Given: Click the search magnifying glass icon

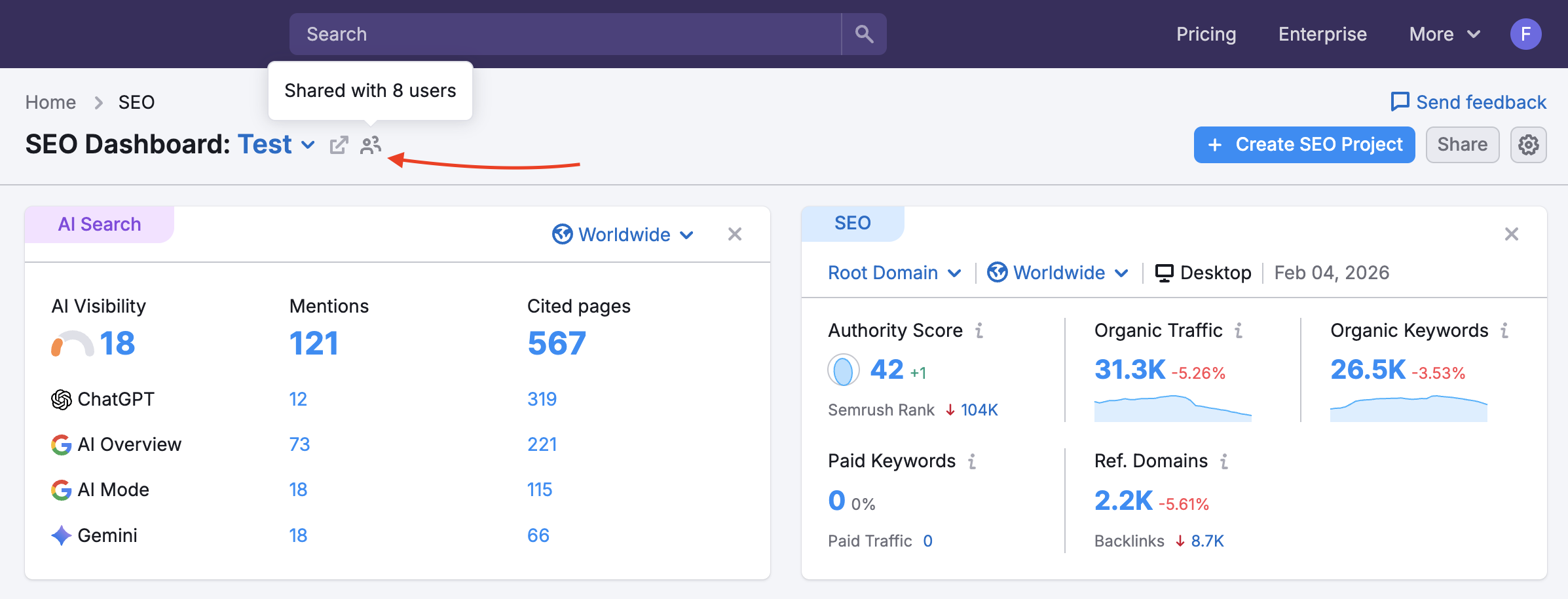Looking at the screenshot, I should click(863, 33).
